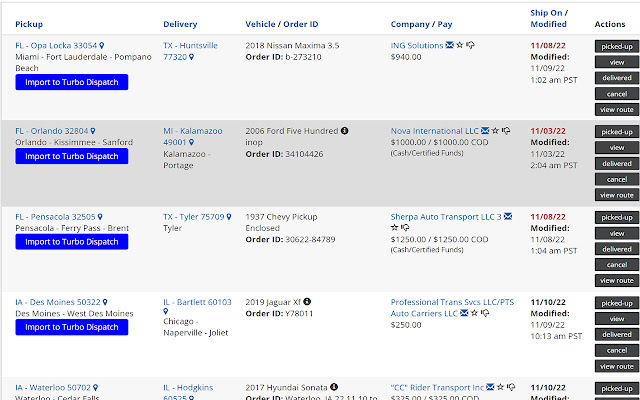Screen dimensions: 640x400
Task: Mark Jaguar Xf order as delivered
Action: point(617,335)
